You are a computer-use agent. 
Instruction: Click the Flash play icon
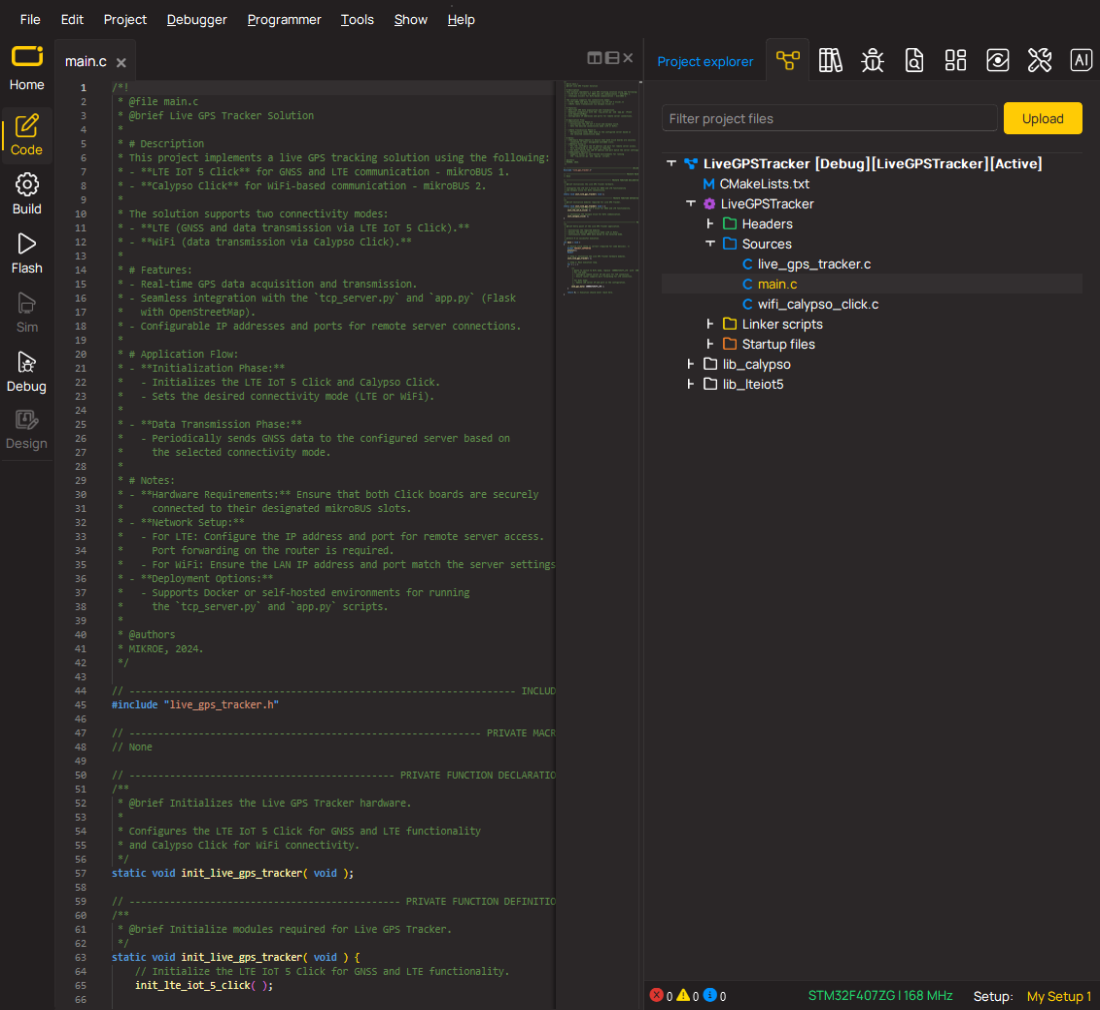(x=27, y=244)
